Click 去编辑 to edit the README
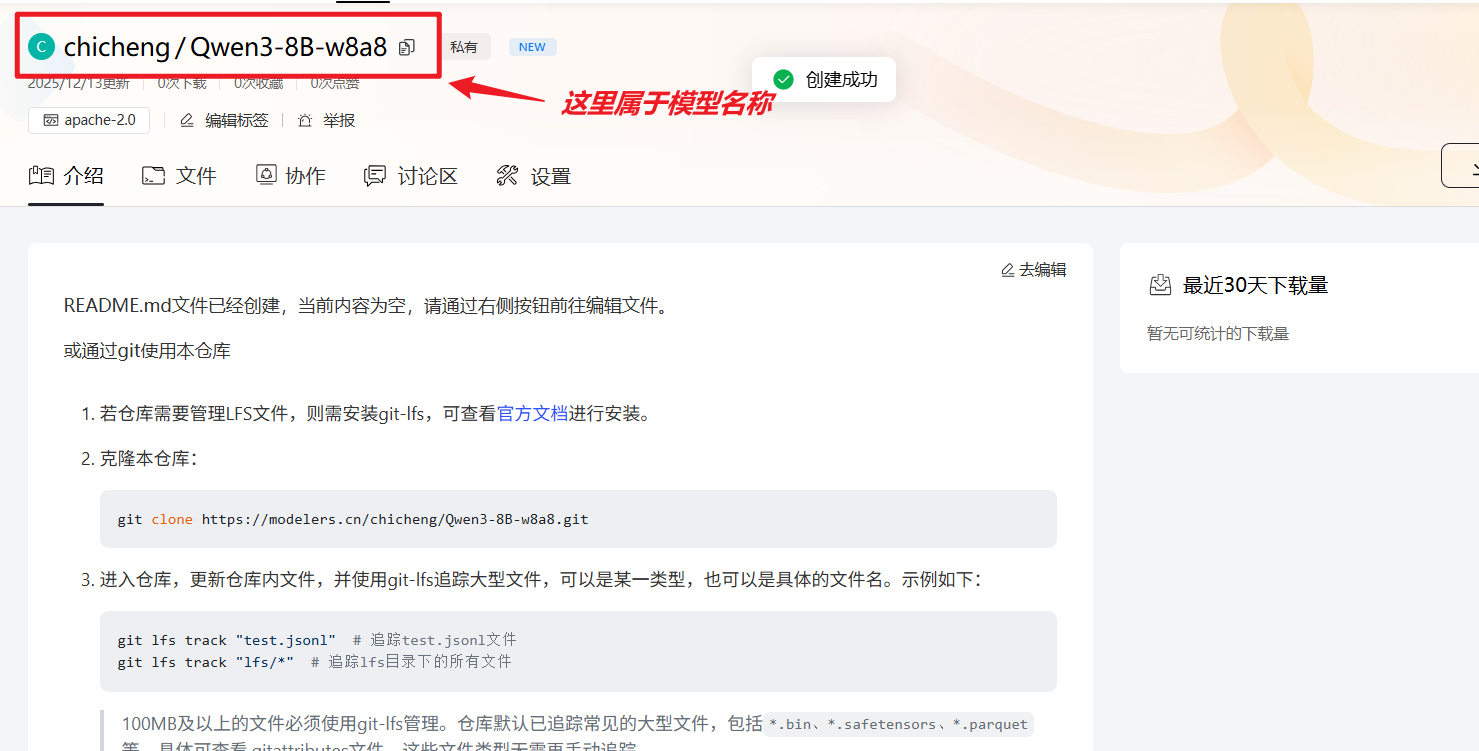 point(1042,268)
